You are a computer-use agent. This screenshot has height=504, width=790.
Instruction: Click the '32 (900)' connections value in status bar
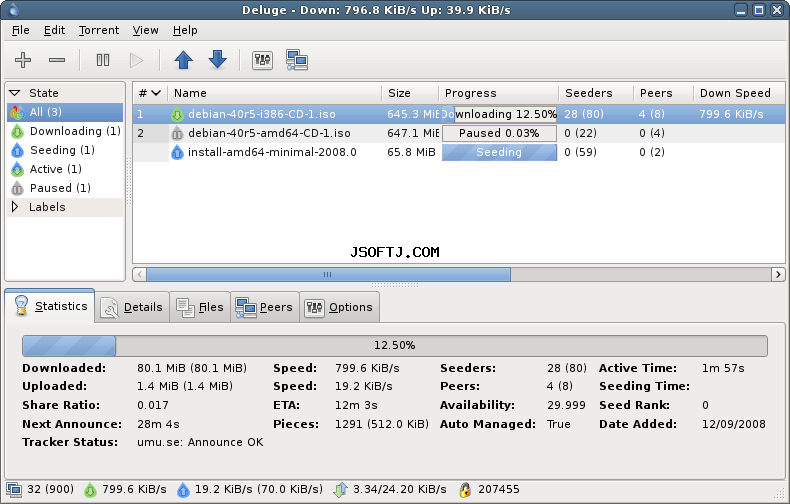tap(50, 489)
